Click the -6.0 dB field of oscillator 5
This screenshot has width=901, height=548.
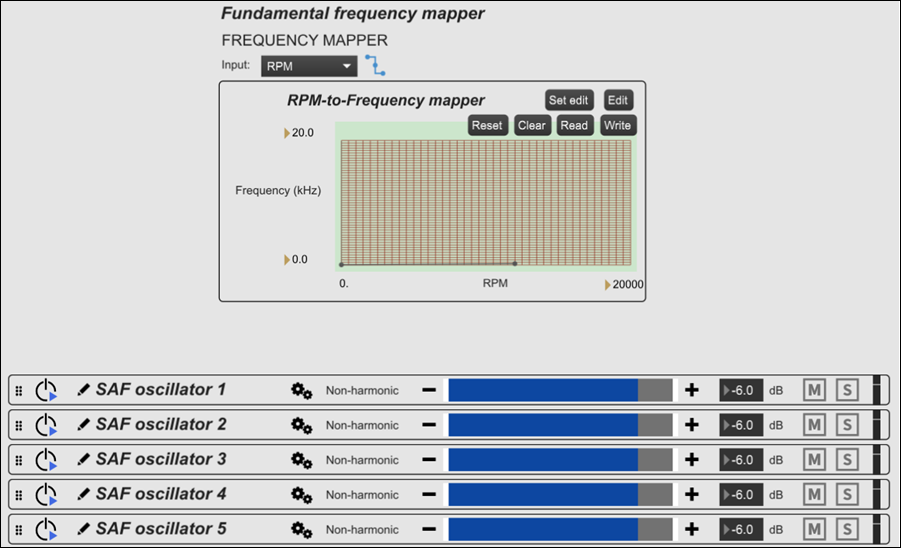(741, 530)
